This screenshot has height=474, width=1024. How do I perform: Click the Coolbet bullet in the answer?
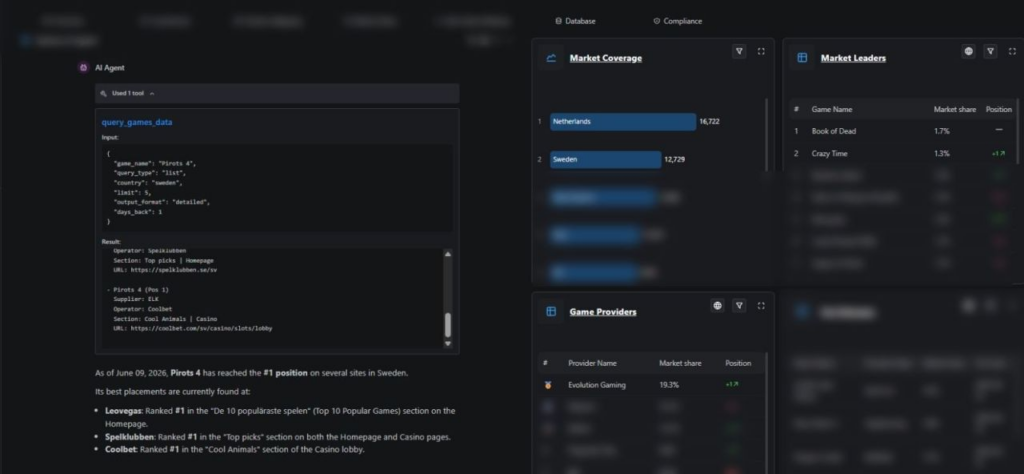[234, 449]
